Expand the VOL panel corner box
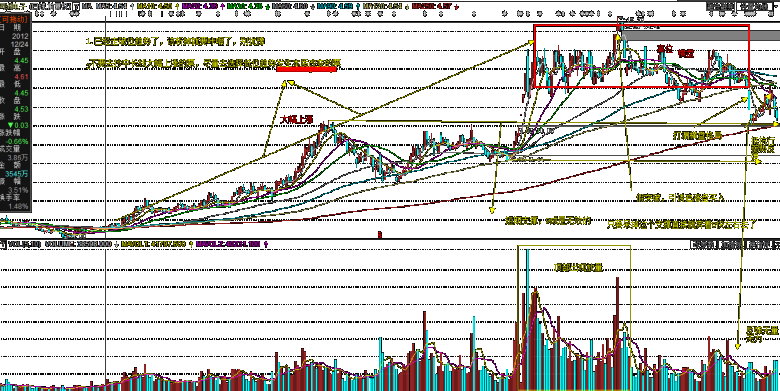Viewport: 780px width, 391px height. click(x=3, y=244)
